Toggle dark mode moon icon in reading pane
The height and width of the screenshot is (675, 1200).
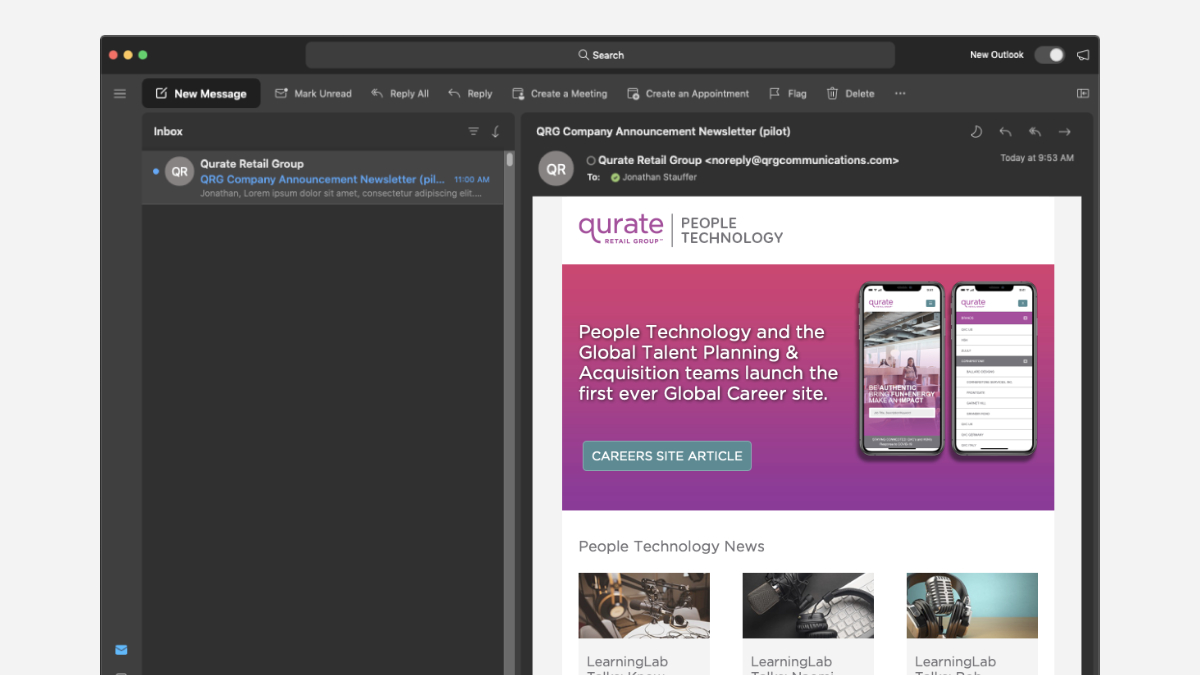[x=977, y=131]
